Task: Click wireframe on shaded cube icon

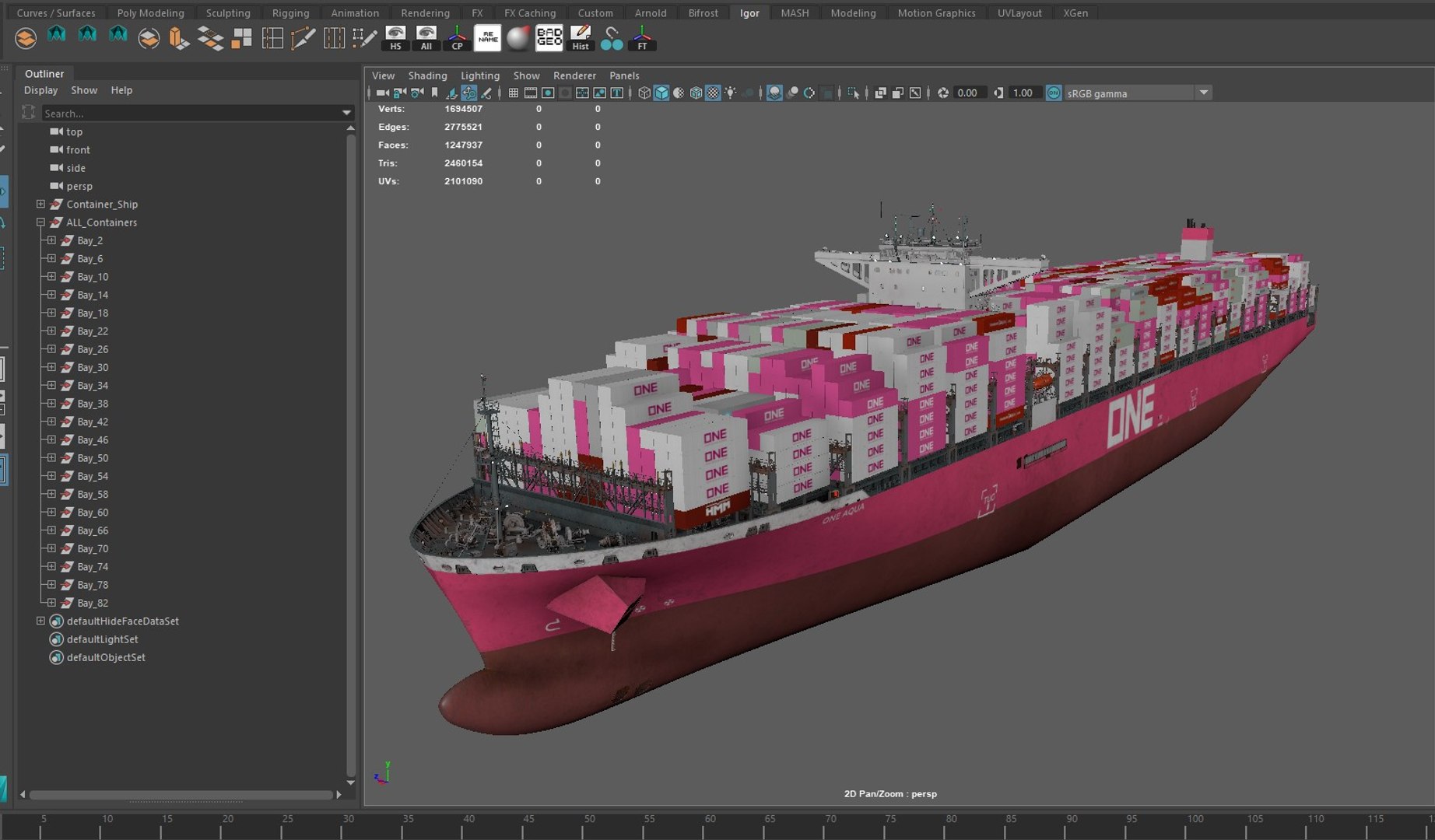Action: click(x=696, y=93)
